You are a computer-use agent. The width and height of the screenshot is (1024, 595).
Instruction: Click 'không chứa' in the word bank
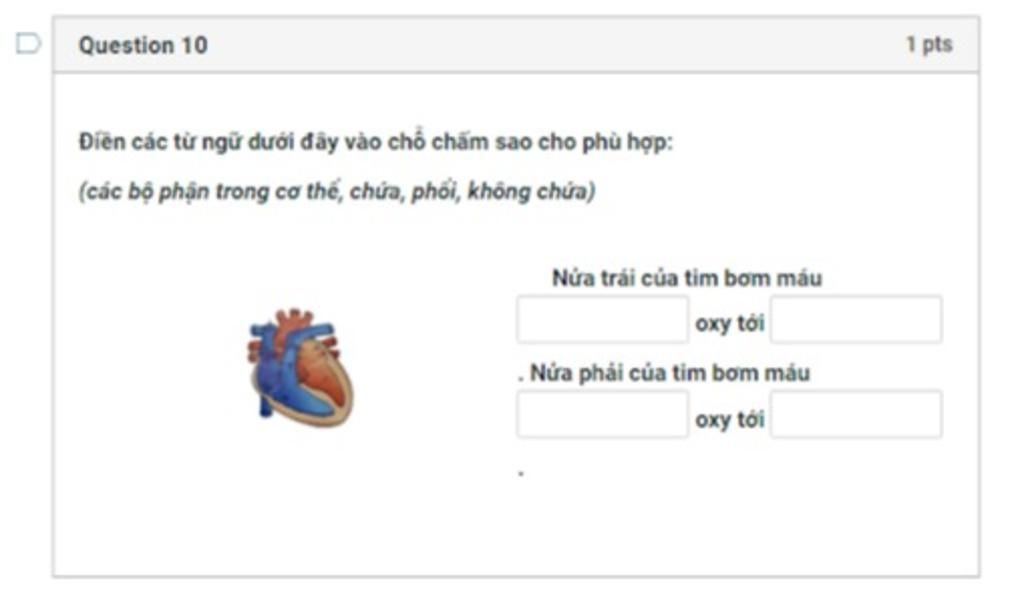528,191
